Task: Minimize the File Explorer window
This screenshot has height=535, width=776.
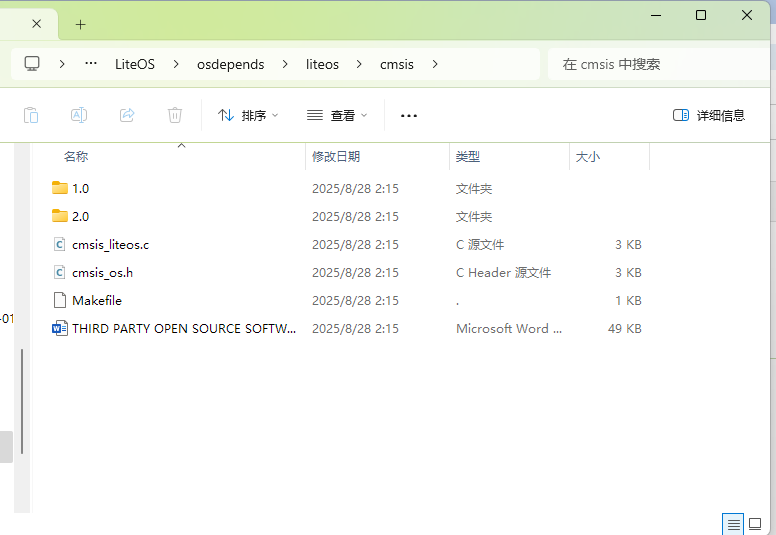Action: [656, 15]
